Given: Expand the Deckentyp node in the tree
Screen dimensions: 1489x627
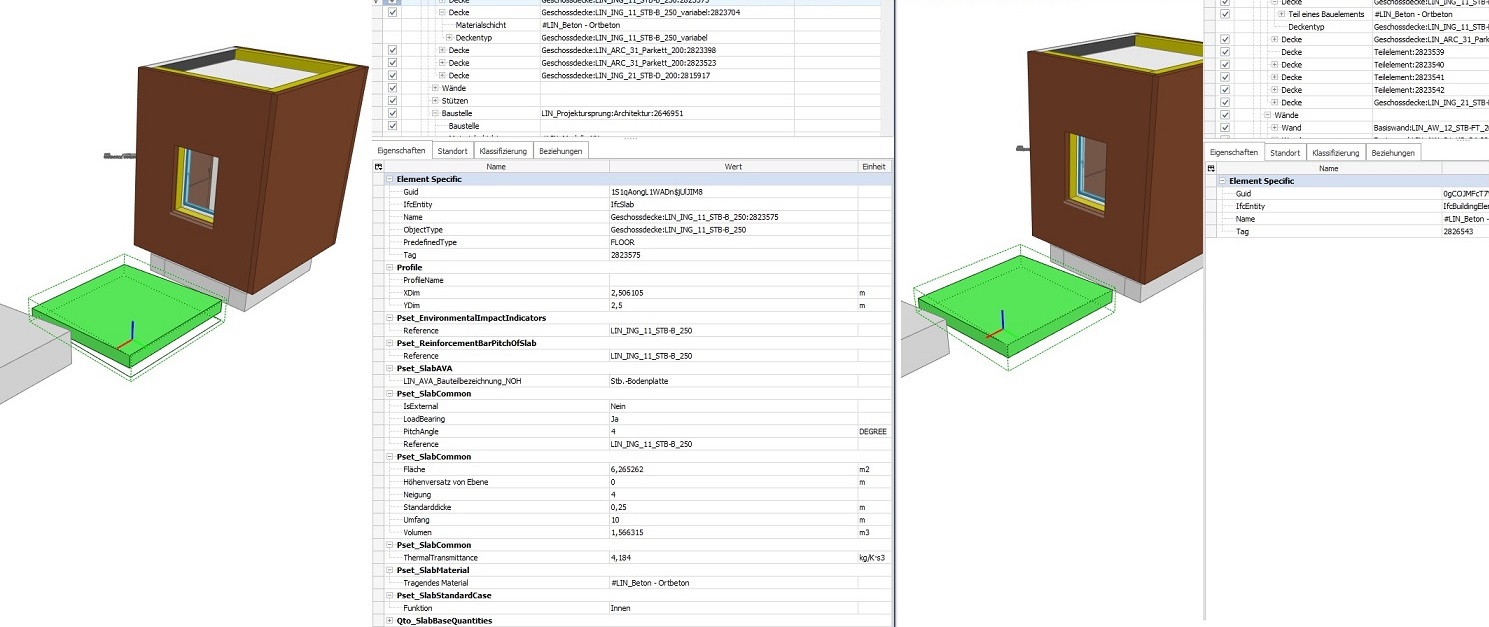Looking at the screenshot, I should point(449,37).
